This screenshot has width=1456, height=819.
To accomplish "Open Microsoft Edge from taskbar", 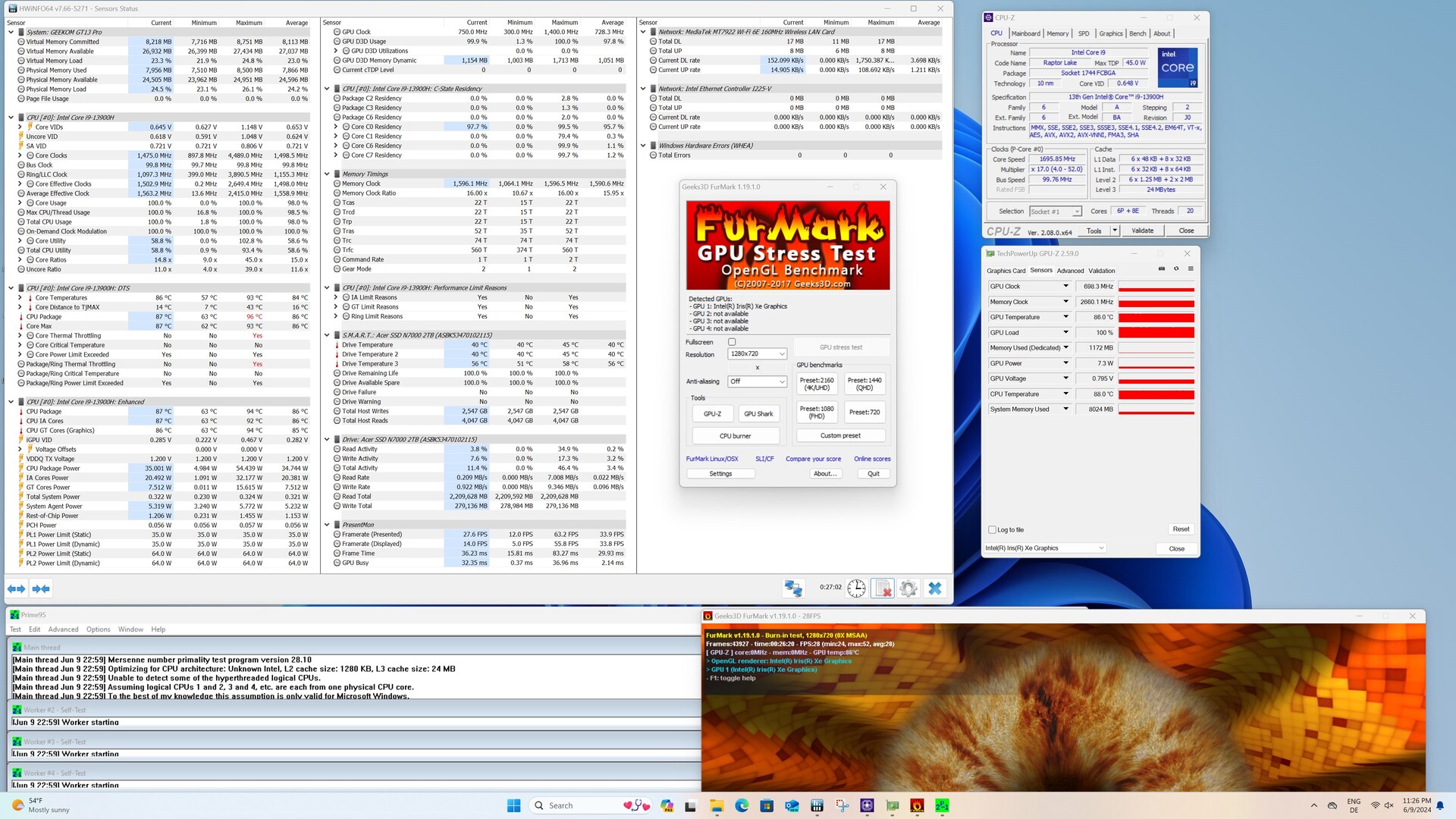I will [741, 805].
